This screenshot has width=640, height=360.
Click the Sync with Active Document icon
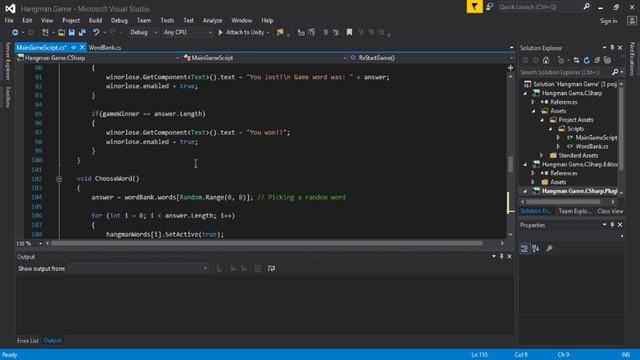tap(576, 60)
